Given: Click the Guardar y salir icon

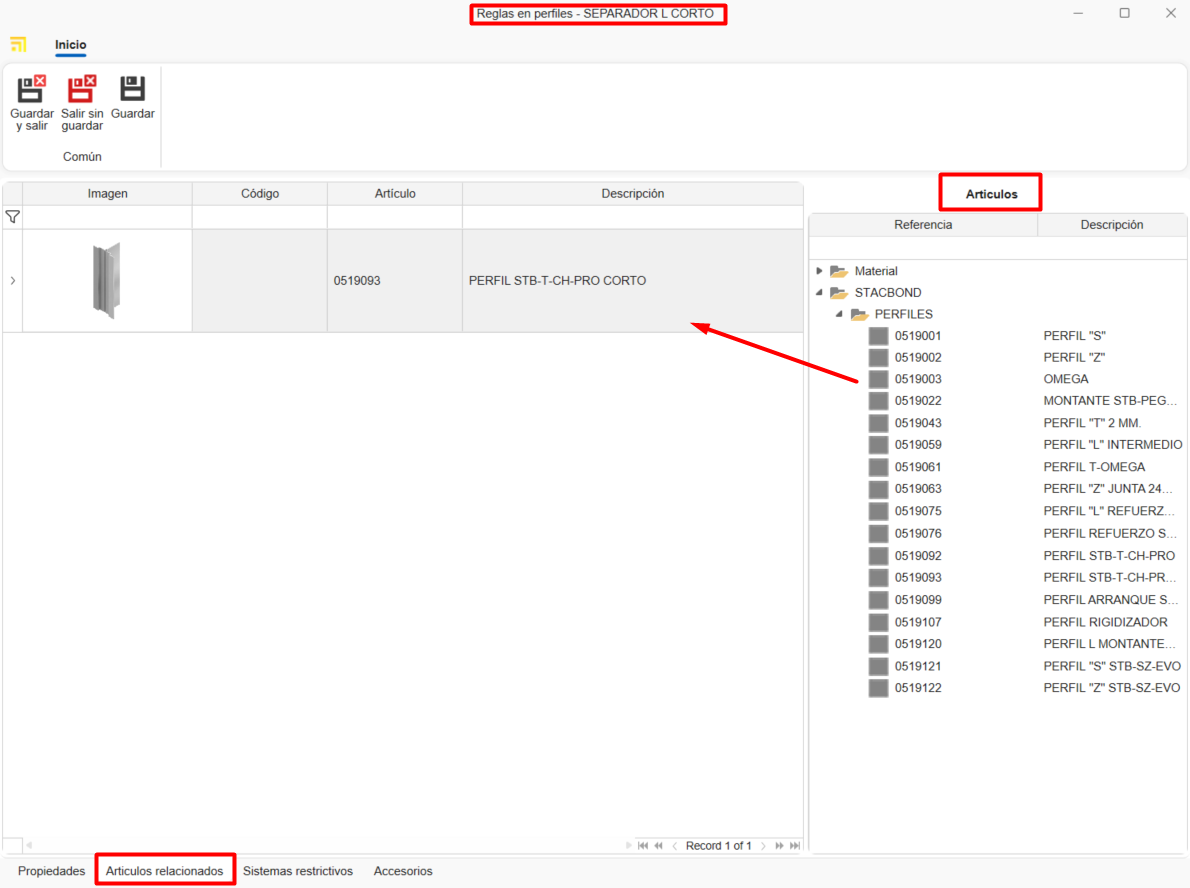Looking at the screenshot, I should 31,89.
